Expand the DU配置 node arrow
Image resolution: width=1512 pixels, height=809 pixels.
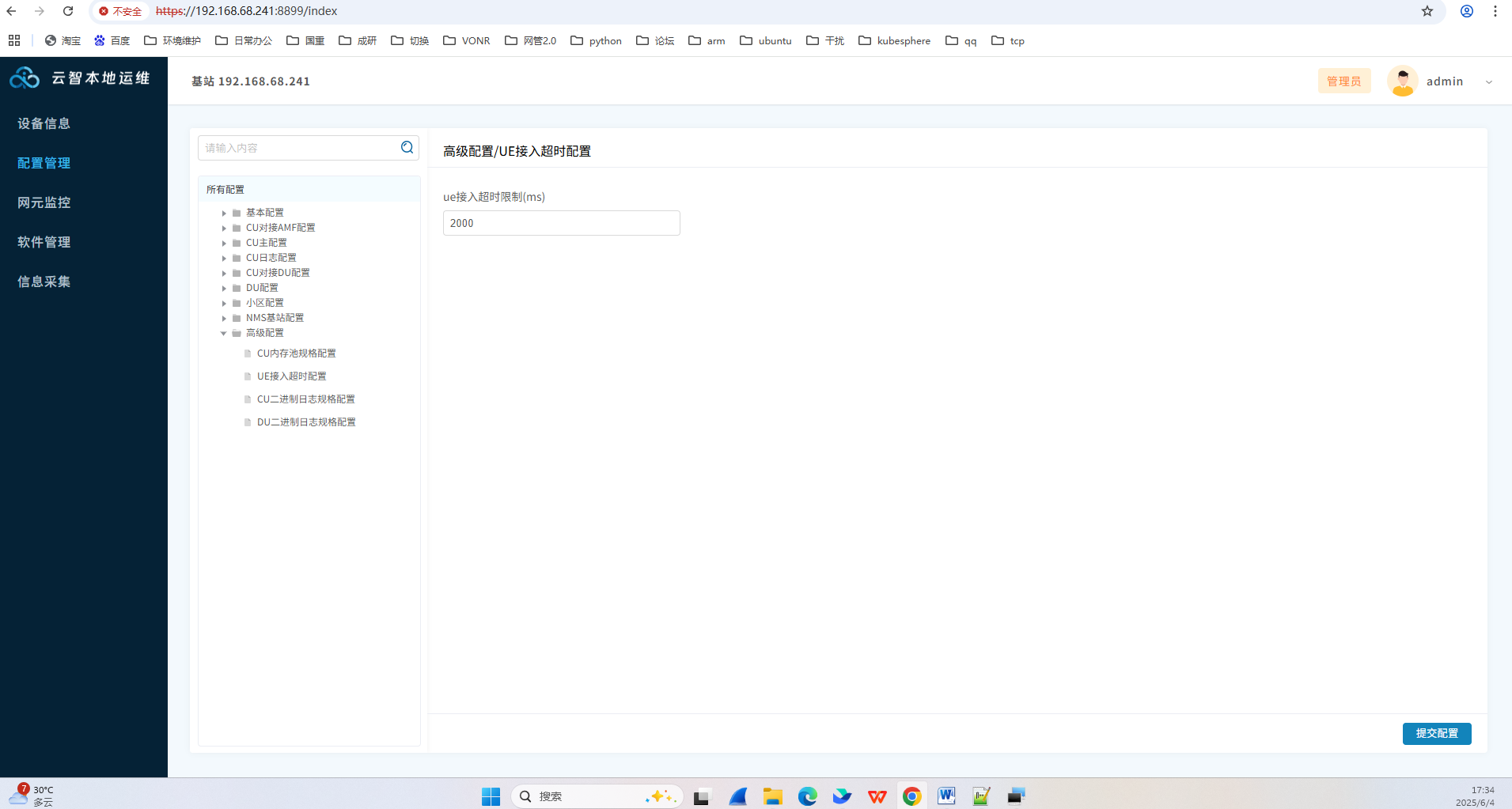click(224, 288)
